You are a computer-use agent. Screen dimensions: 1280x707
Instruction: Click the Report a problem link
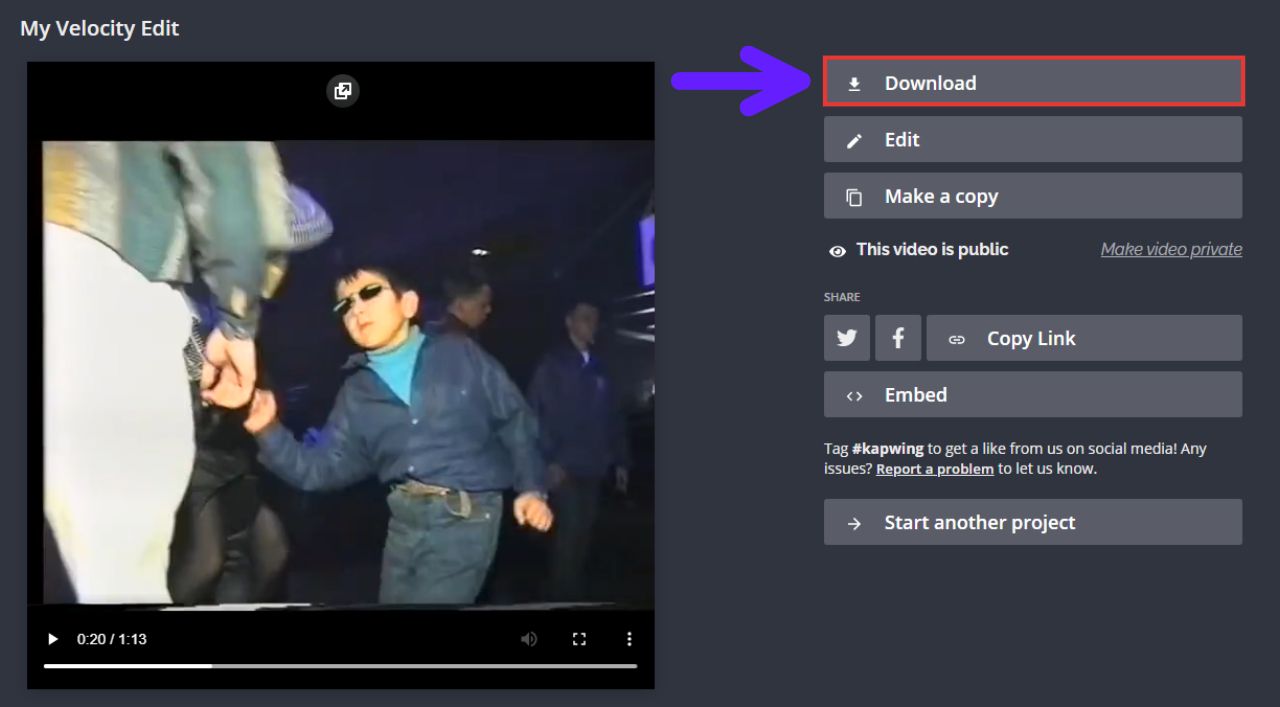coord(934,468)
